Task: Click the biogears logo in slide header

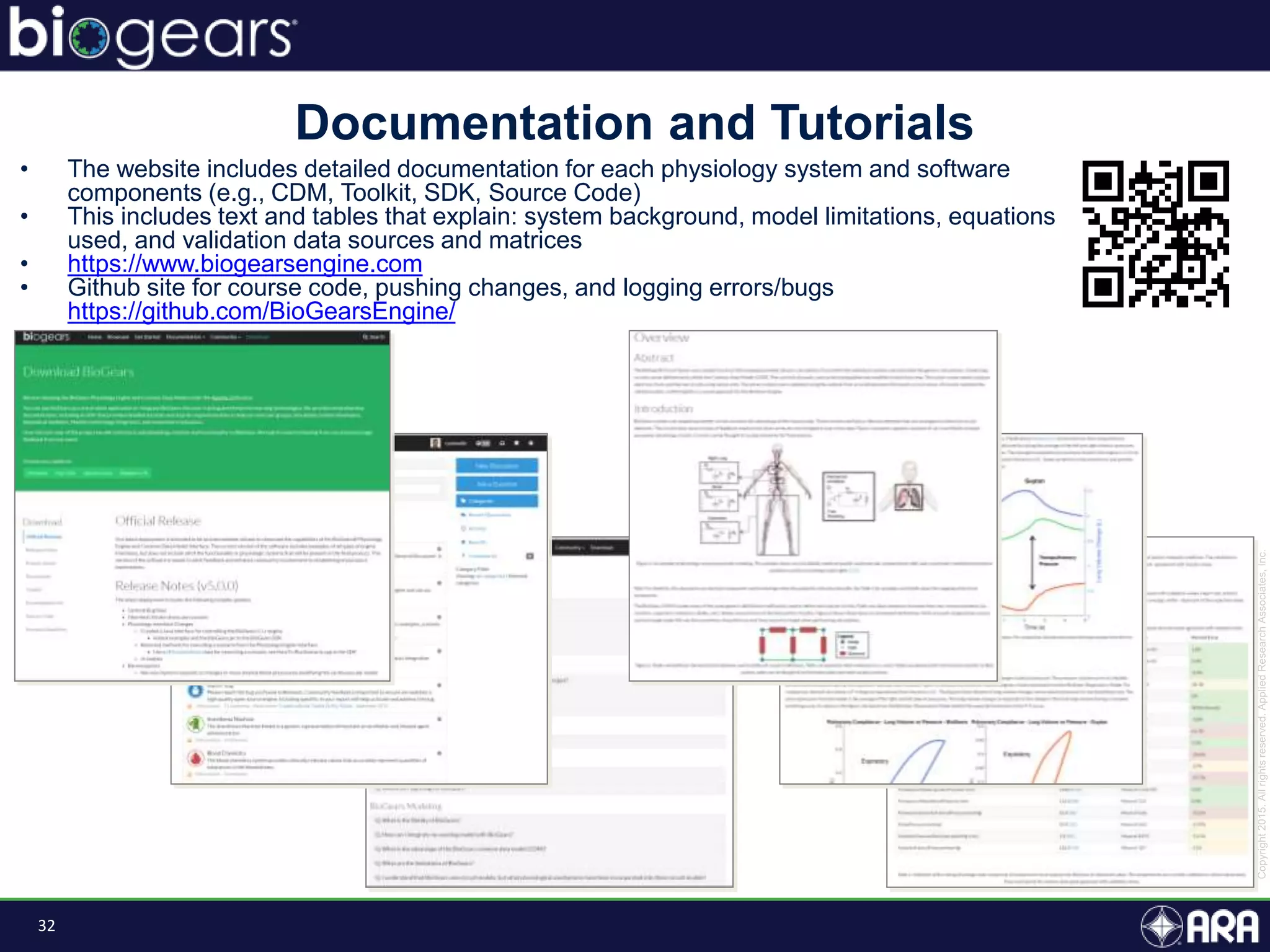Action: (153, 37)
